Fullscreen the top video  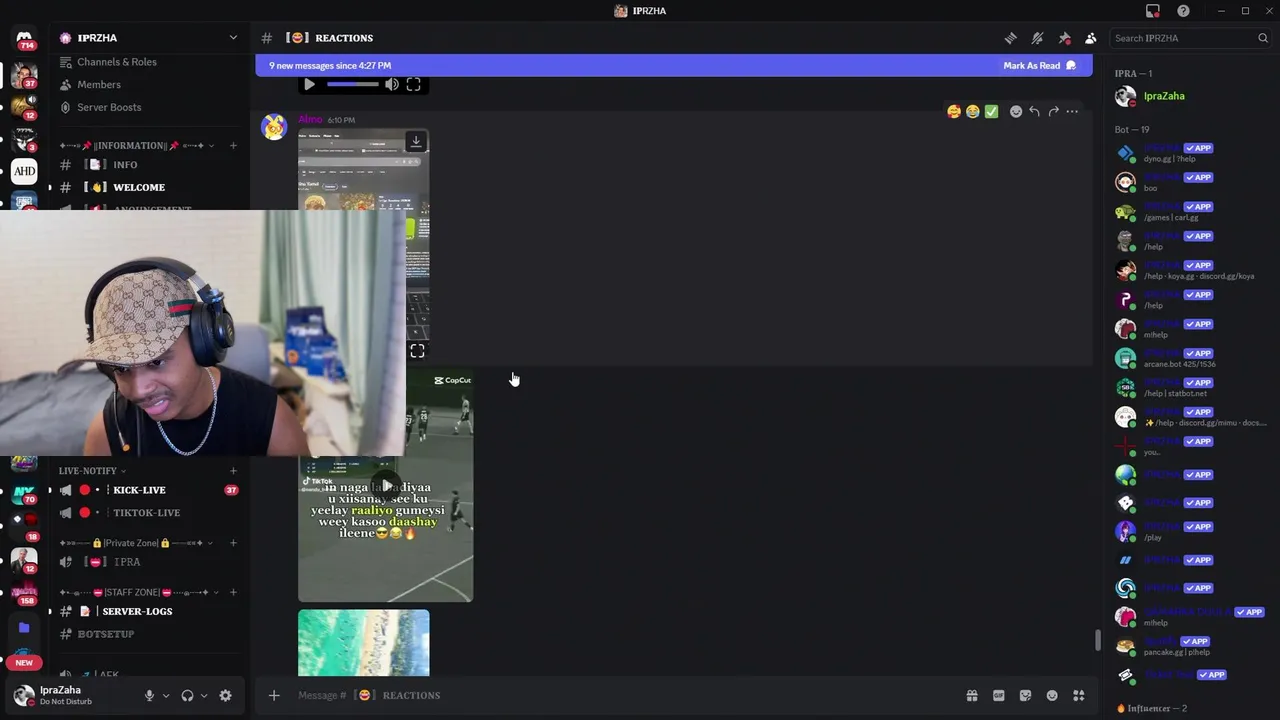[x=413, y=85]
